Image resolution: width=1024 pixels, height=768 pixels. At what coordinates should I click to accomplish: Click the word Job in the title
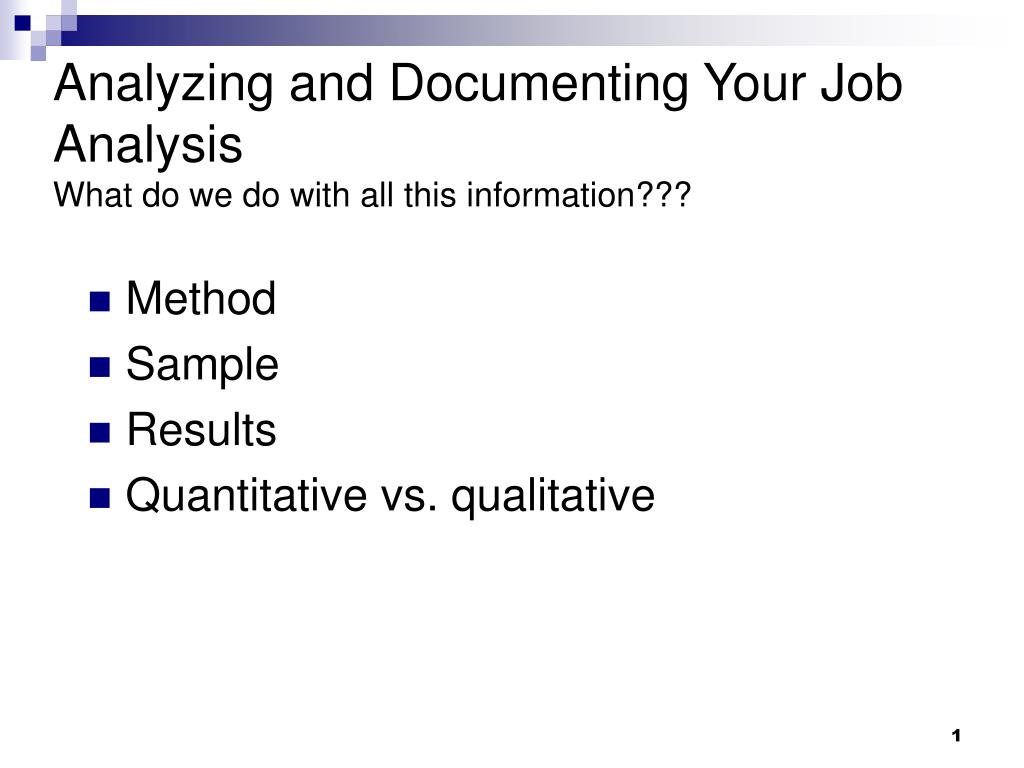point(862,83)
